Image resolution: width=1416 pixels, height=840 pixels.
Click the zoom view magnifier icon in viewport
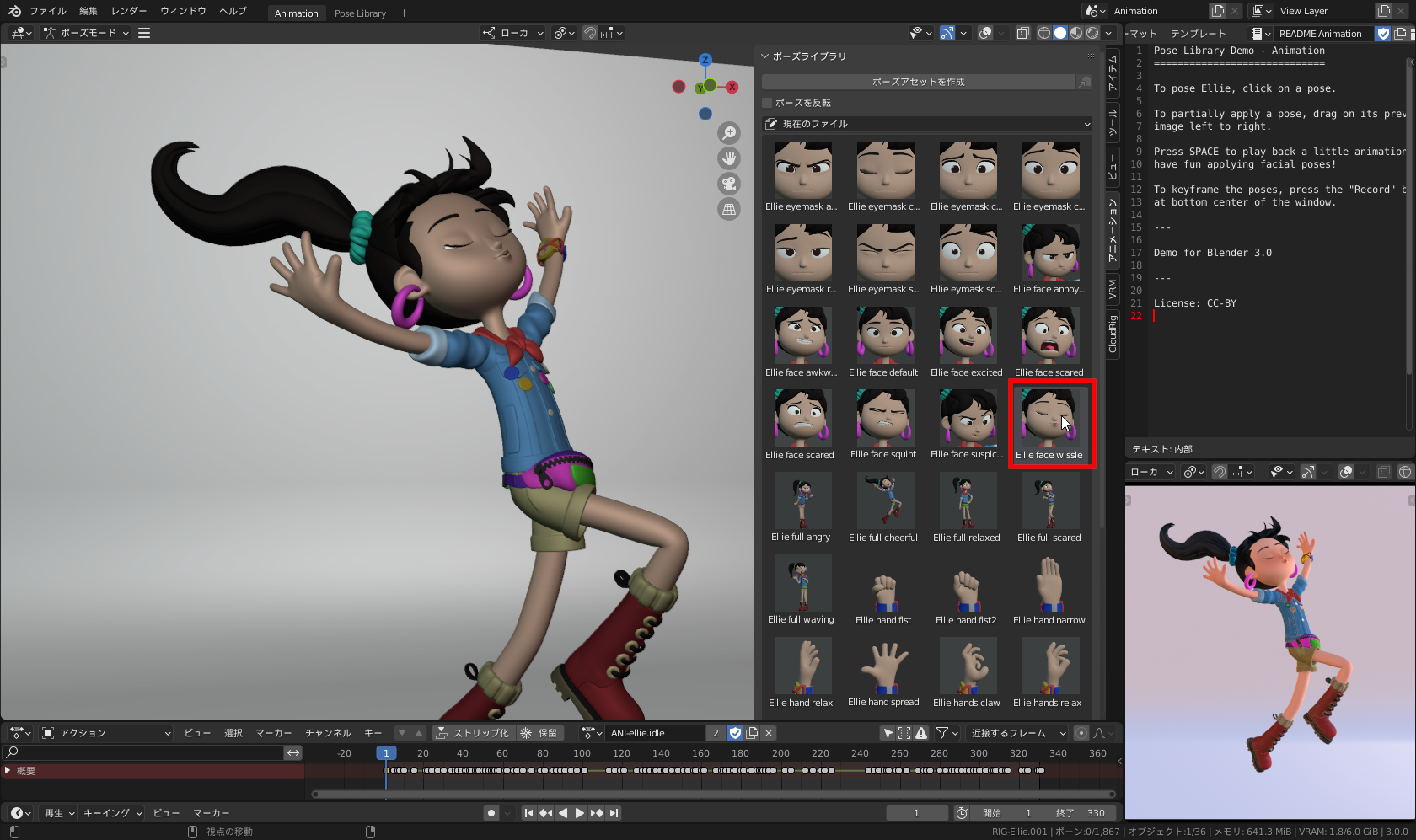tap(729, 133)
